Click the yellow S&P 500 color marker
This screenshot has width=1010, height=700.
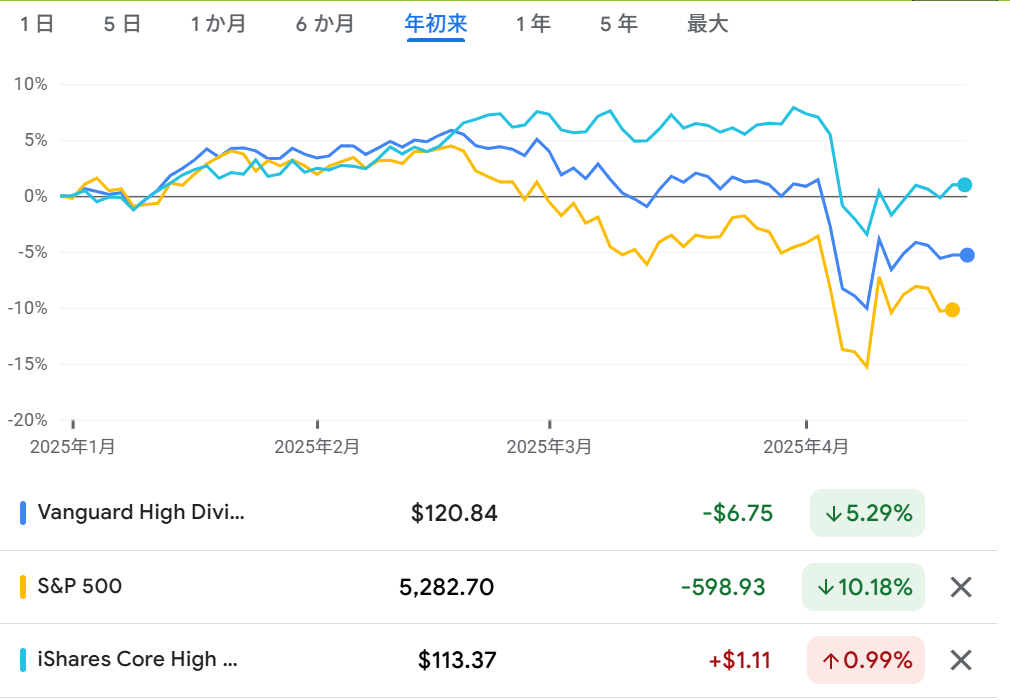23,587
